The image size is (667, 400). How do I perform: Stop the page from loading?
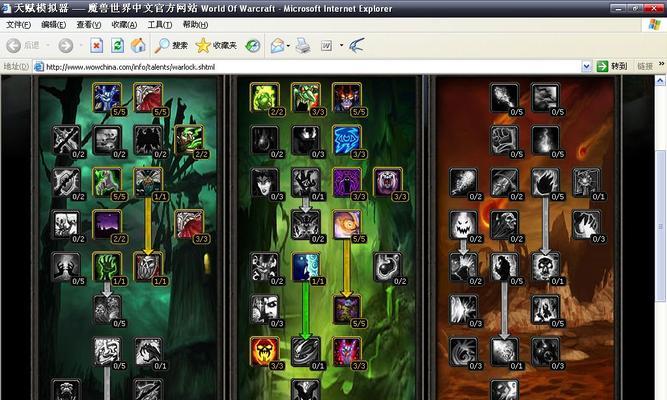[x=96, y=45]
